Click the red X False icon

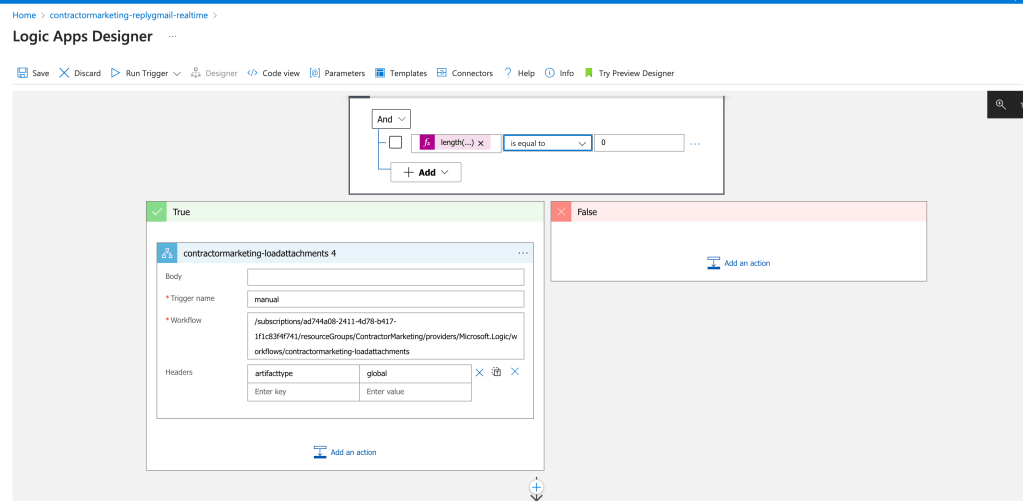(561, 212)
